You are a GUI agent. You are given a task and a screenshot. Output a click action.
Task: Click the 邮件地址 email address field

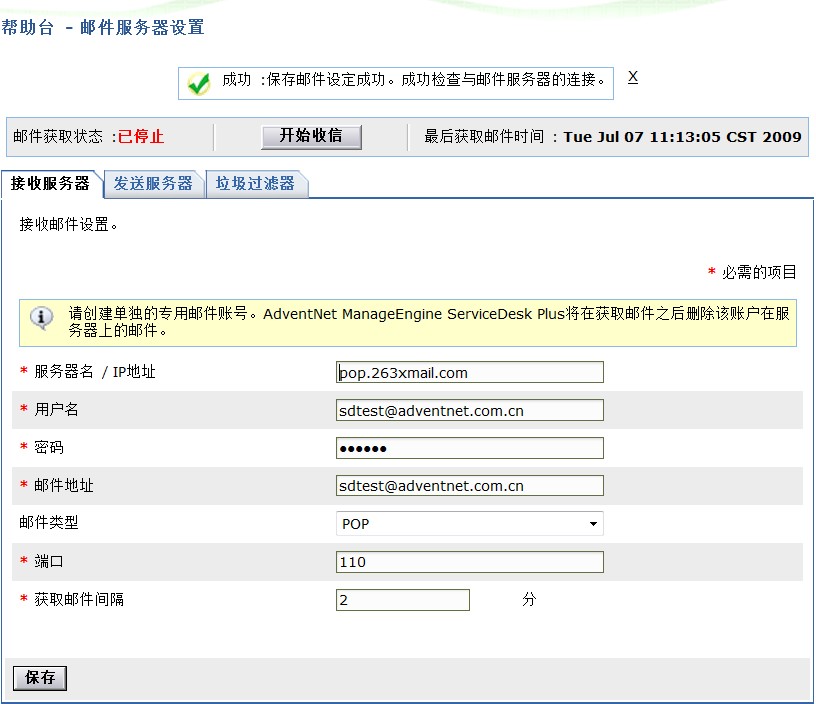pos(470,485)
